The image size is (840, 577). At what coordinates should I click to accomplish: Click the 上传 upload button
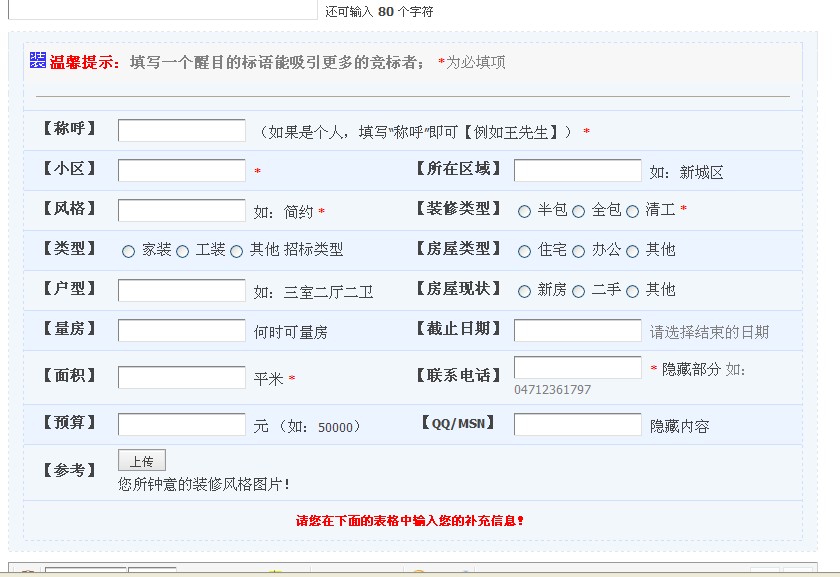142,460
